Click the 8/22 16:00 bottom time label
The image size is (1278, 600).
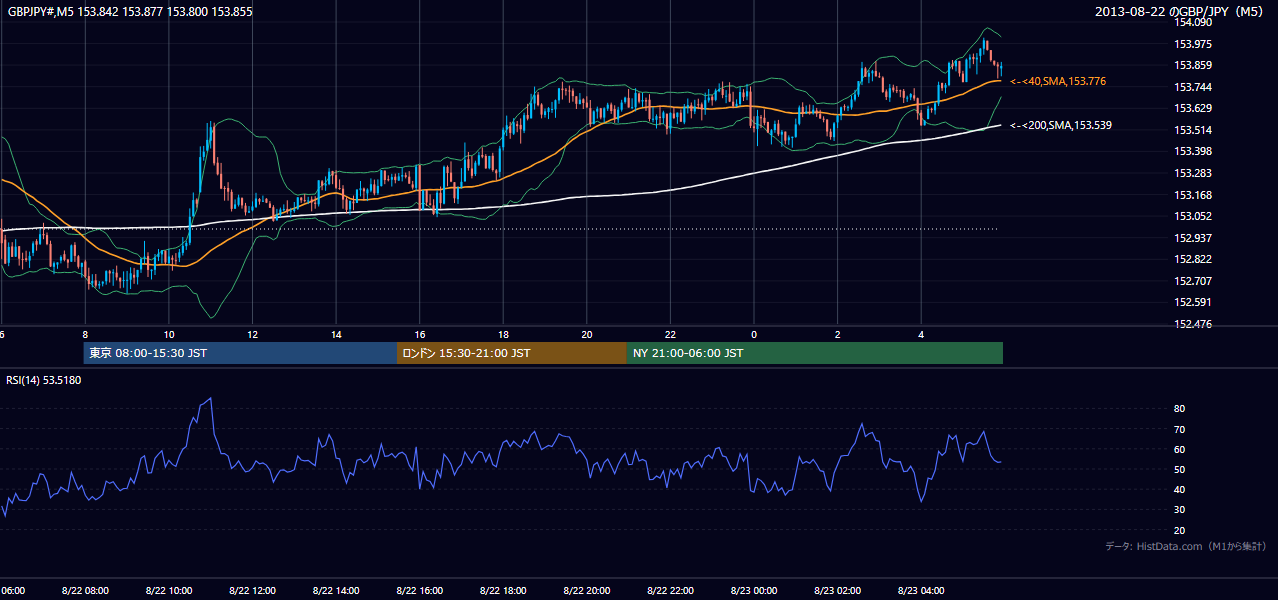(420, 591)
